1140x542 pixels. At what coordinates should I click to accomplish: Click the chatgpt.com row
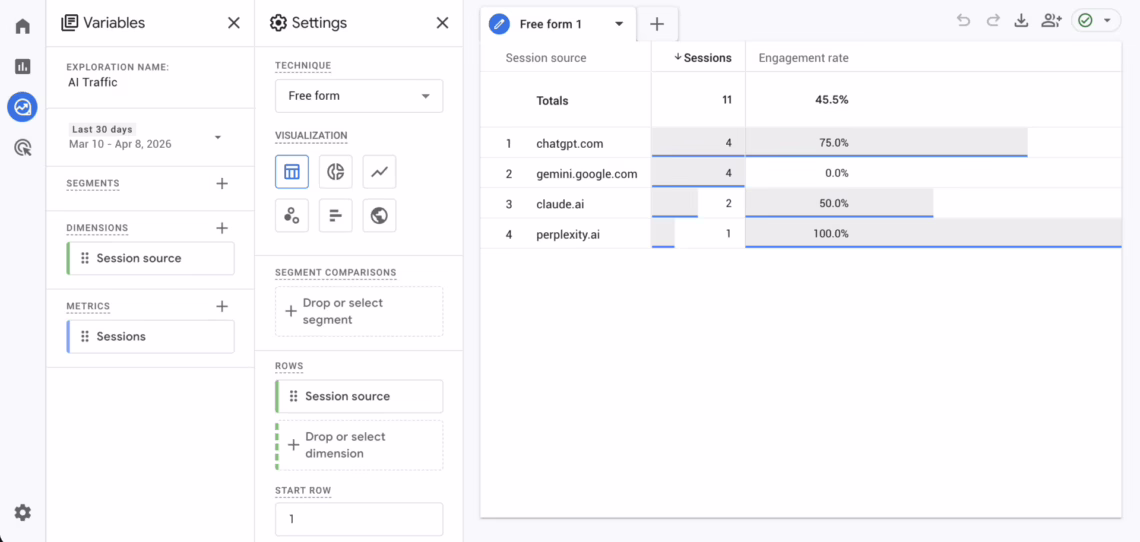[x=800, y=143]
